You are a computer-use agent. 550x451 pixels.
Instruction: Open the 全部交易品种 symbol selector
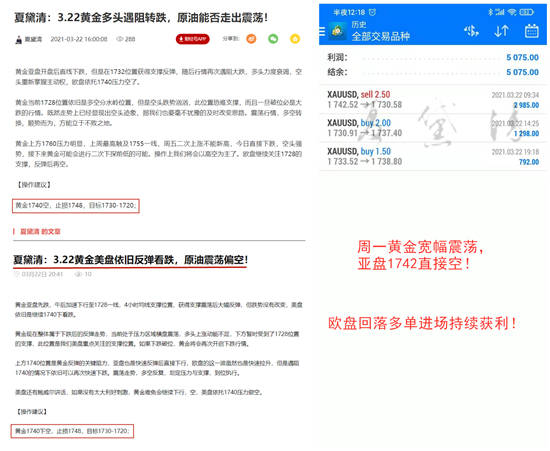[x=381, y=36]
